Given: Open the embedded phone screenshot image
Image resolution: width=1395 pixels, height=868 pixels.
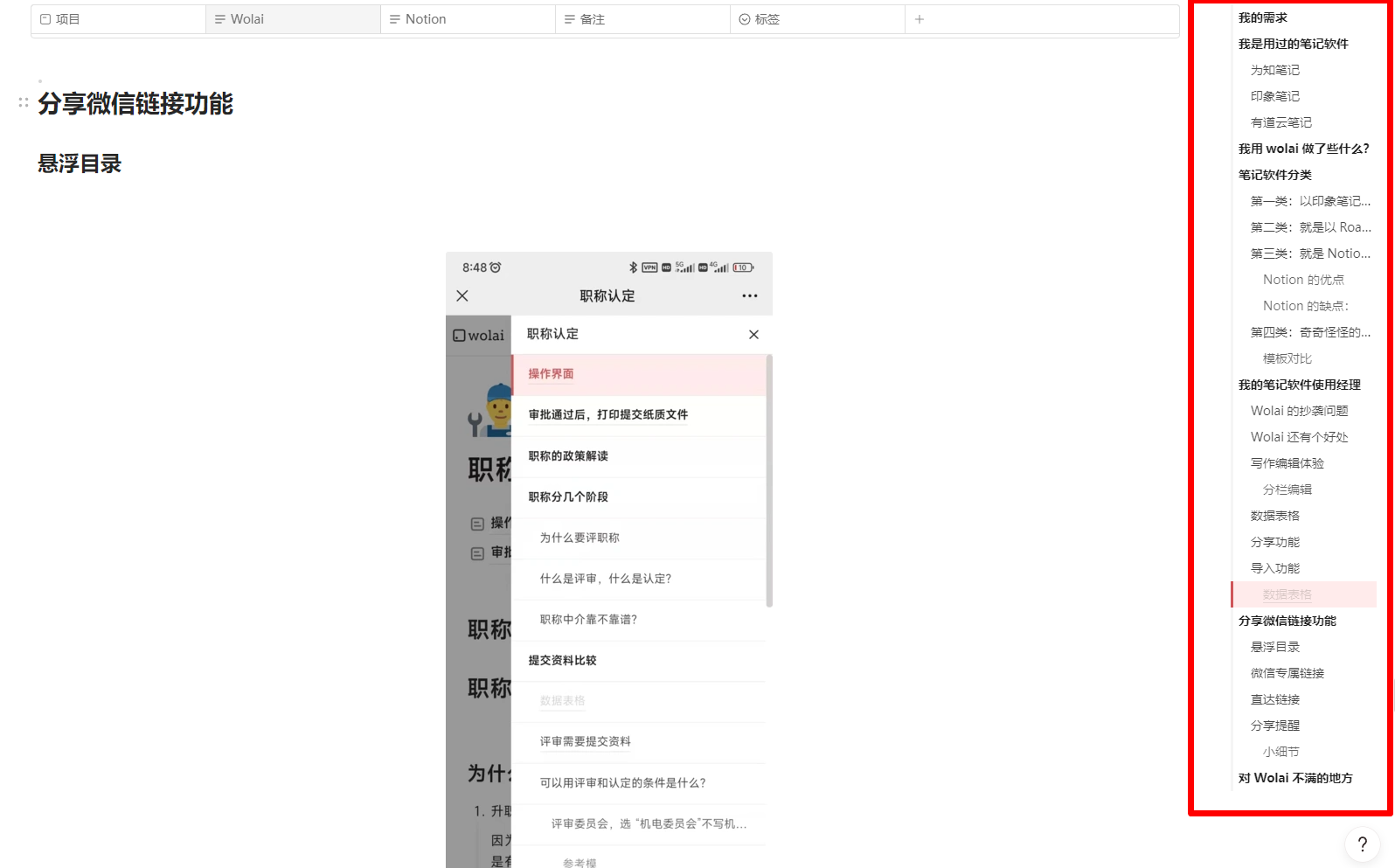Looking at the screenshot, I should click(609, 560).
